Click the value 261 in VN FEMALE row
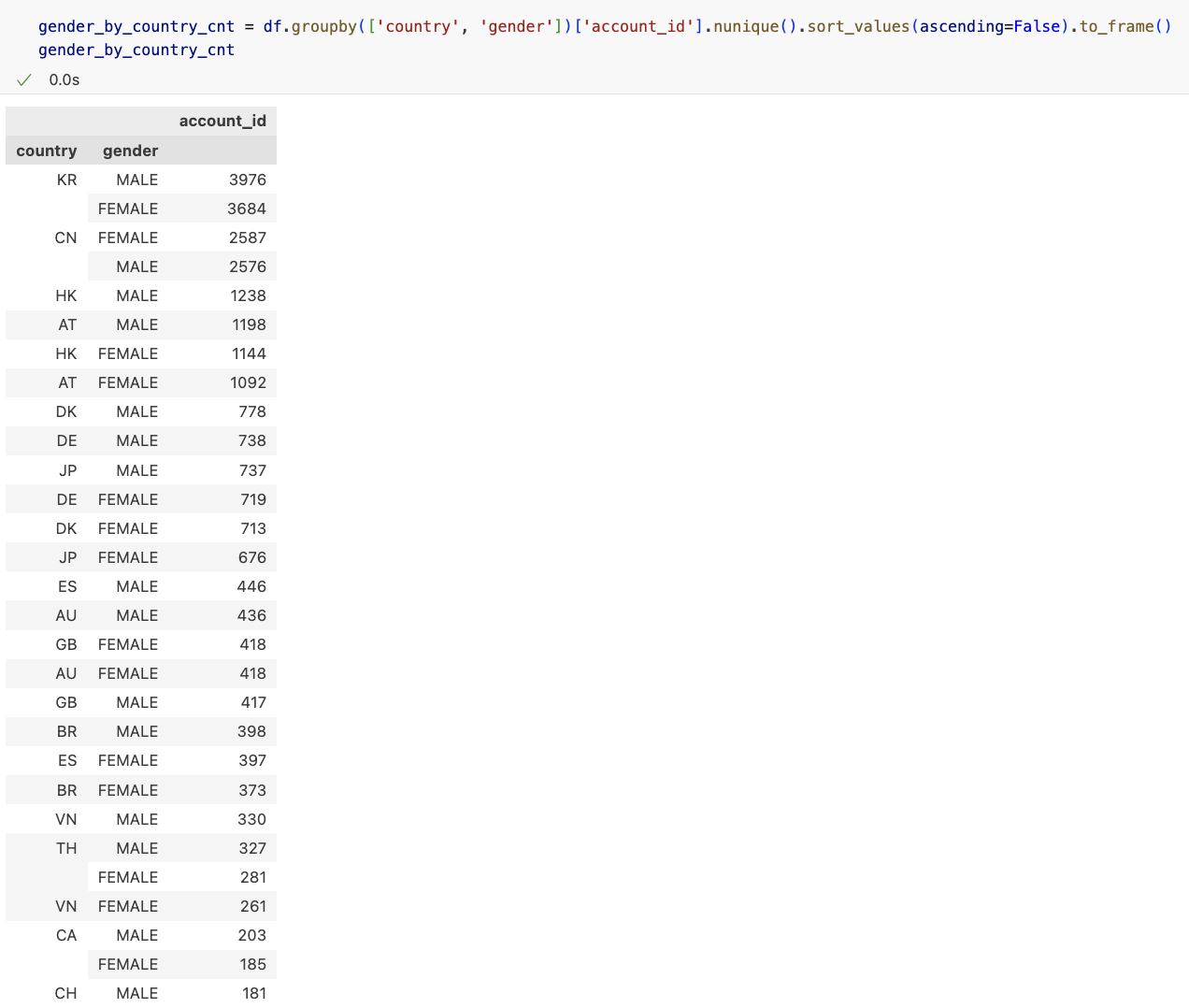The width and height of the screenshot is (1189, 1008). pyautogui.click(x=253, y=906)
